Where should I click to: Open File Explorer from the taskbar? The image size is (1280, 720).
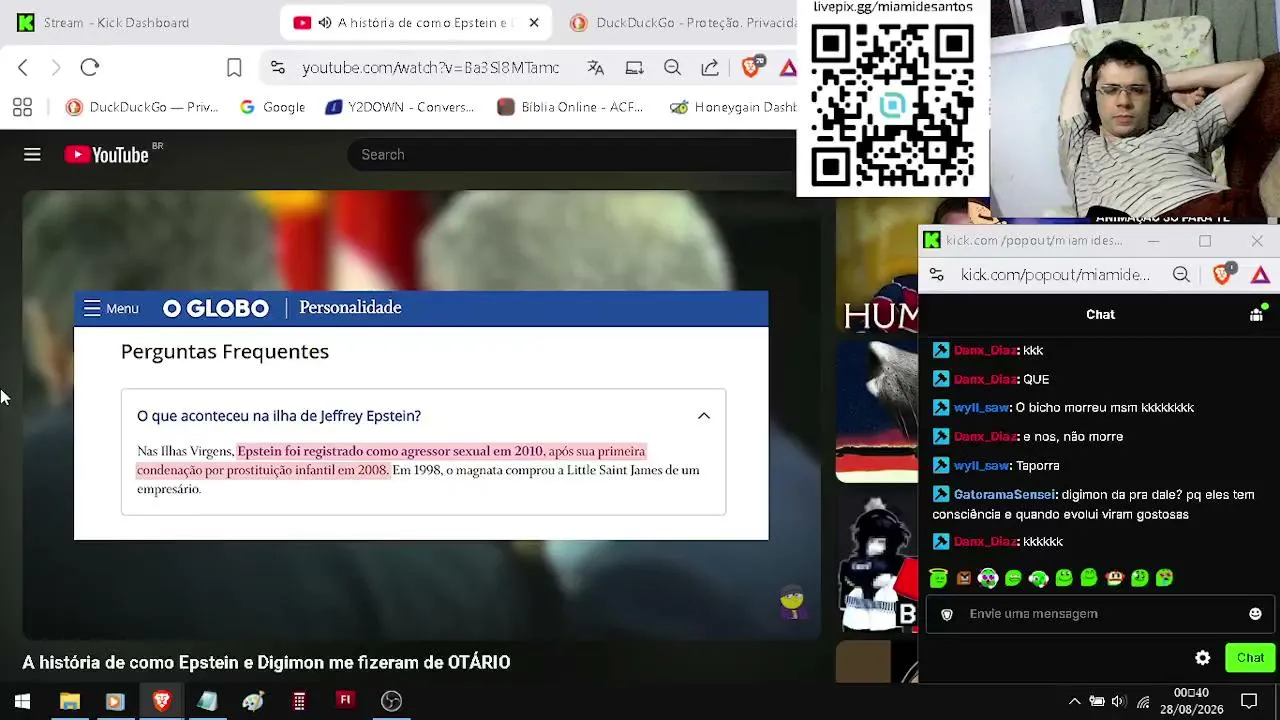pos(69,701)
